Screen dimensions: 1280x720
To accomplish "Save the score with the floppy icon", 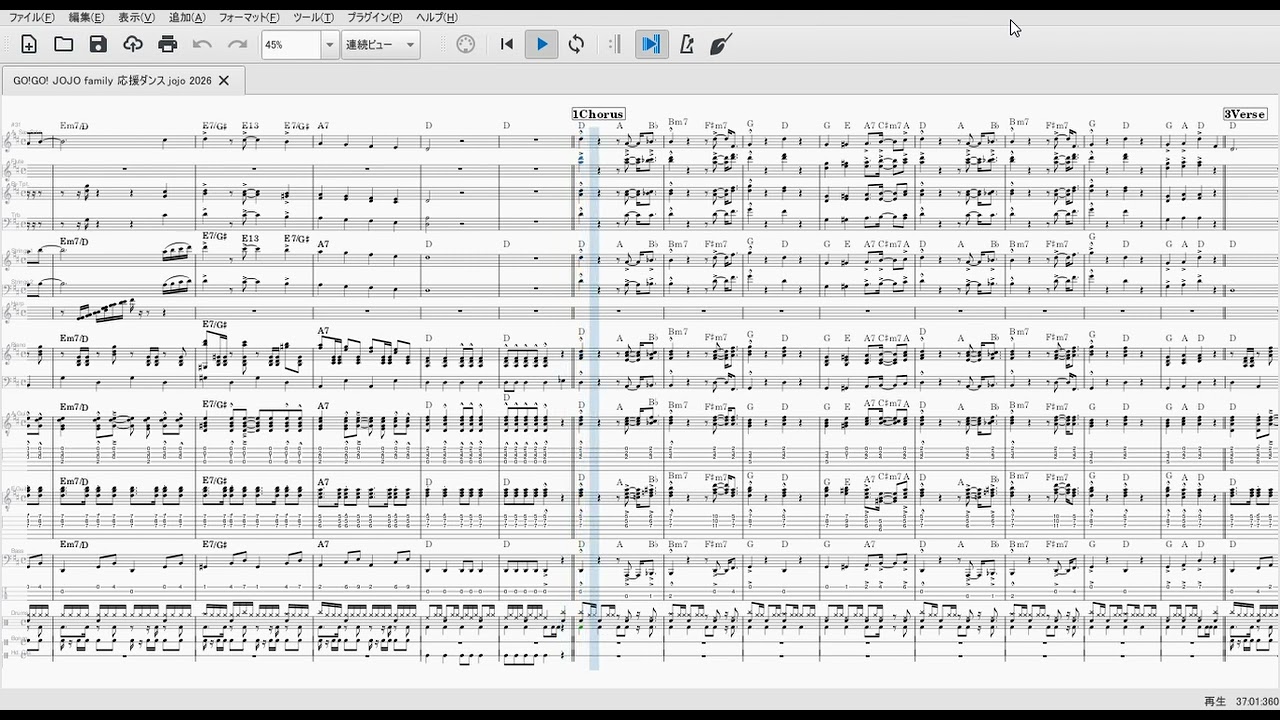I will pos(98,44).
